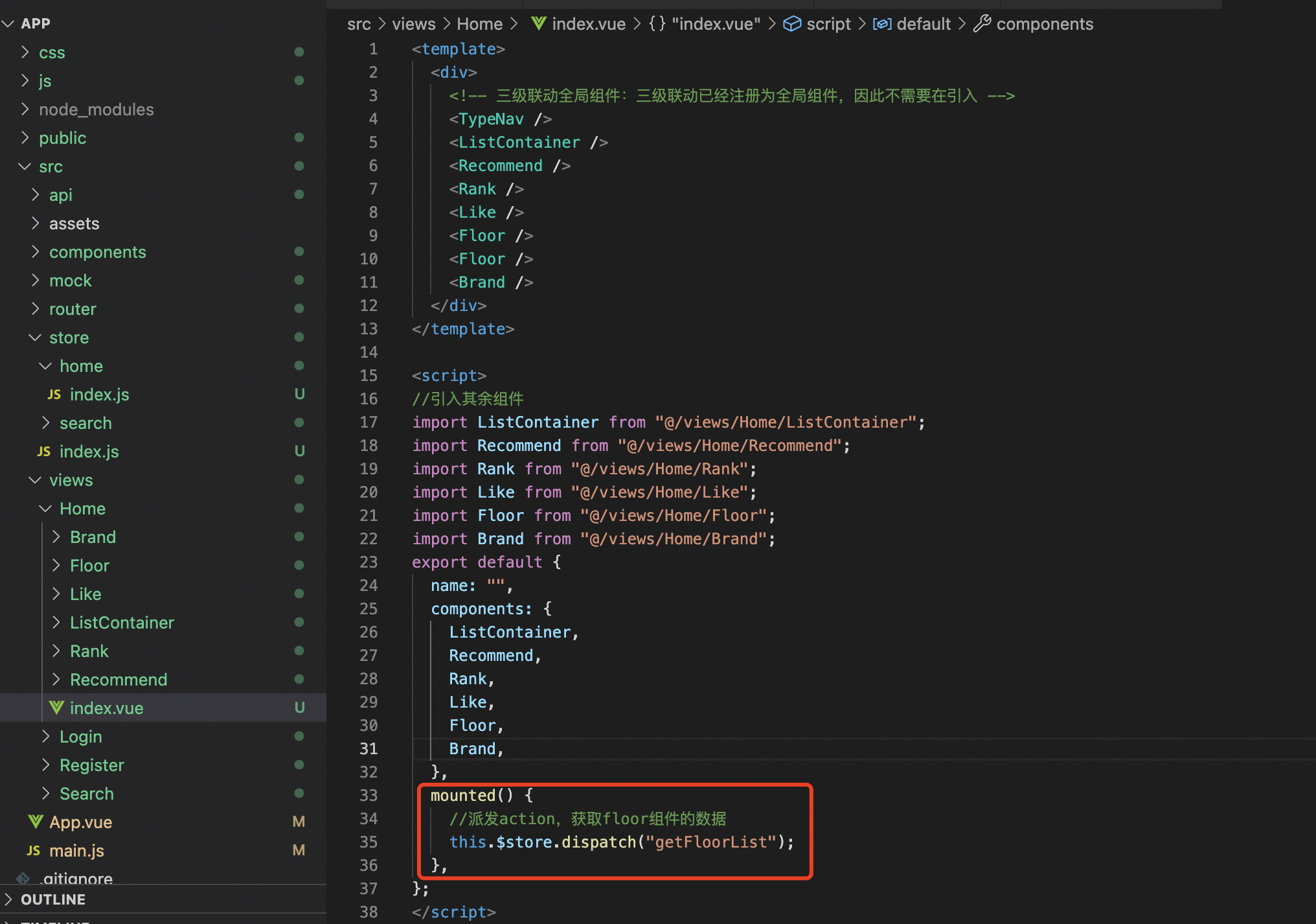
Task: Click line number 33 in the gutter
Action: pyautogui.click(x=369, y=795)
